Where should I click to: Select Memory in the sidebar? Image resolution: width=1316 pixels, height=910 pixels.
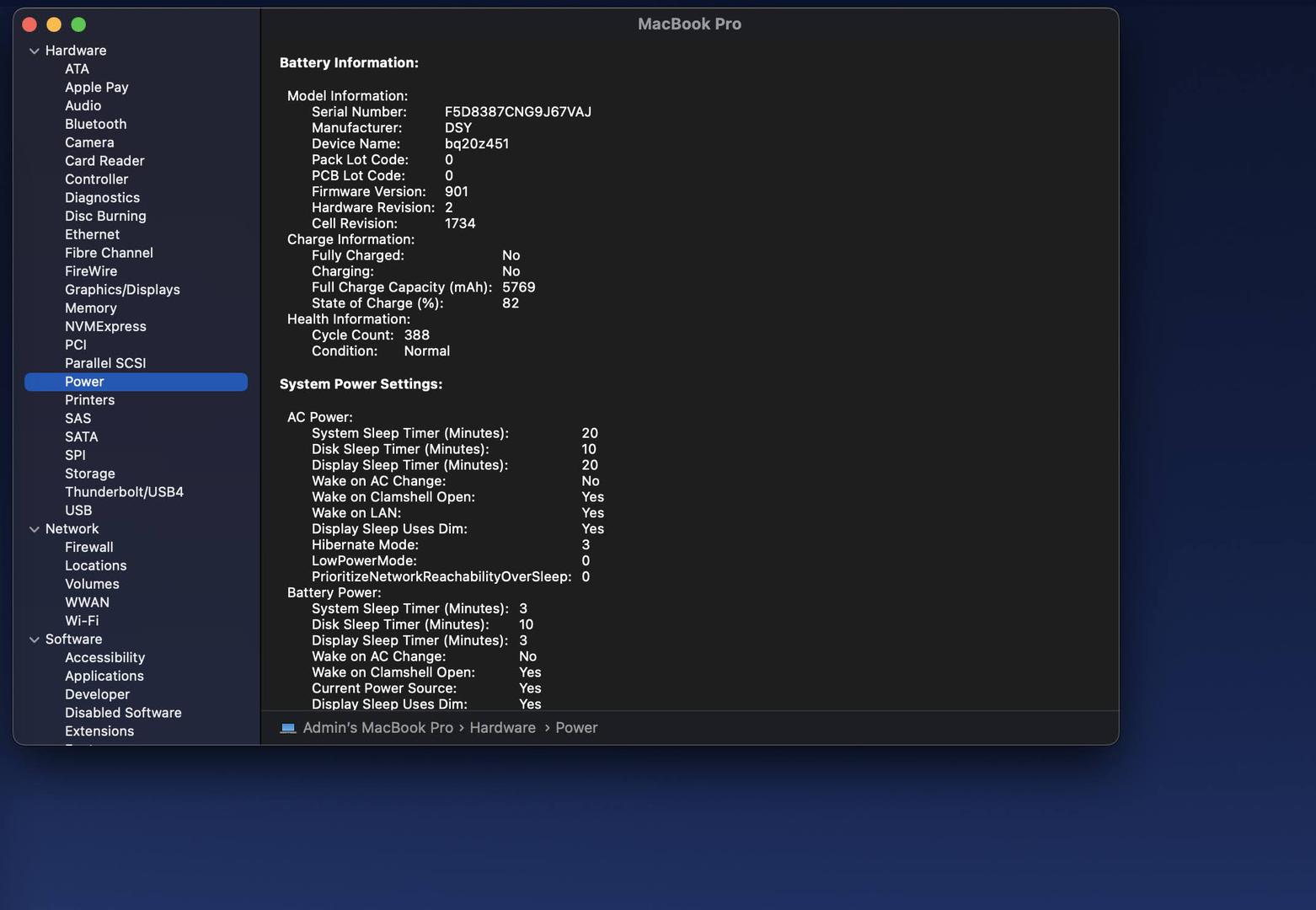(90, 308)
